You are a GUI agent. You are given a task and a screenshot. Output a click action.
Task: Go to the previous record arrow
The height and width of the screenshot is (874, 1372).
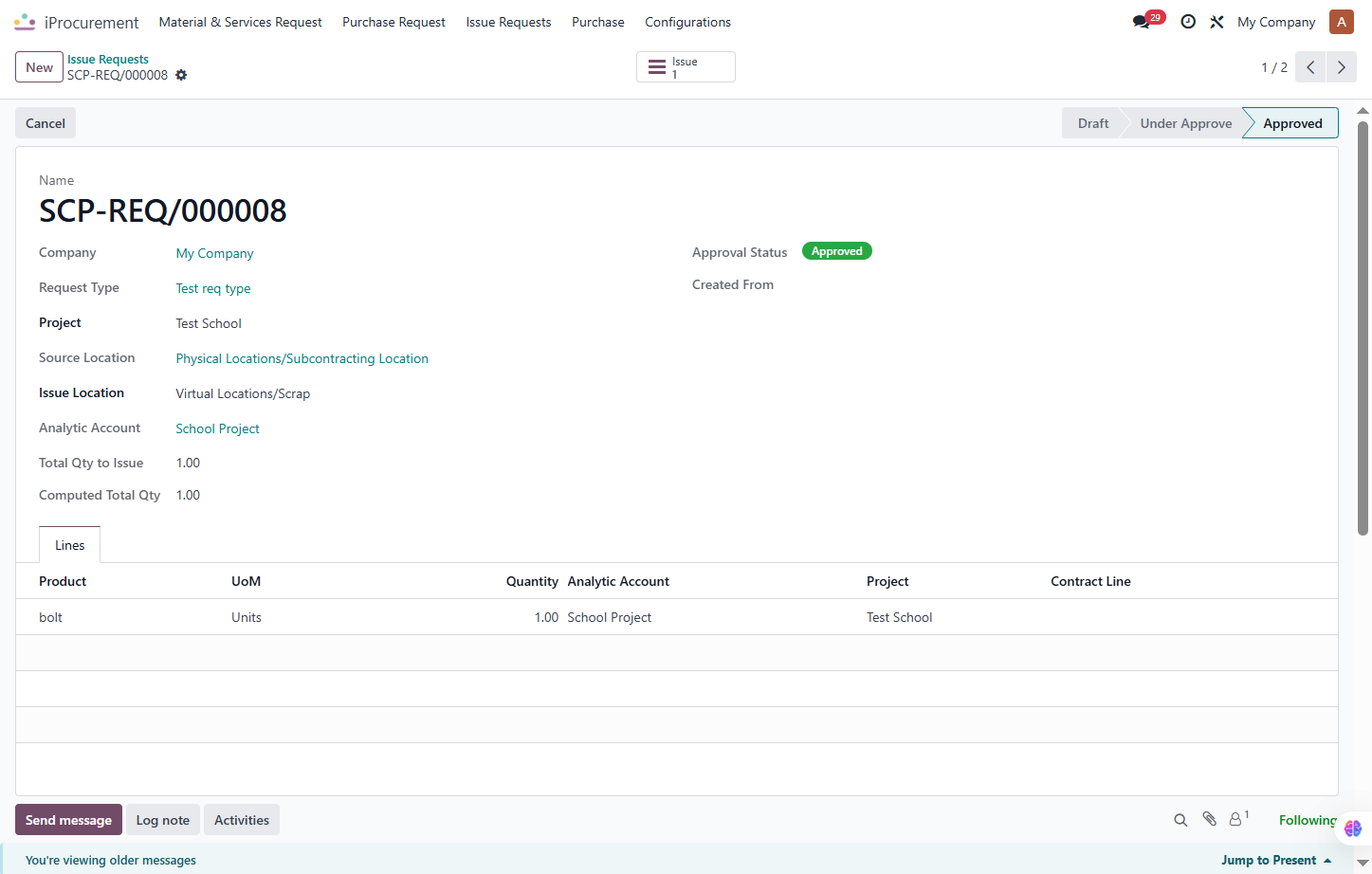1310,67
